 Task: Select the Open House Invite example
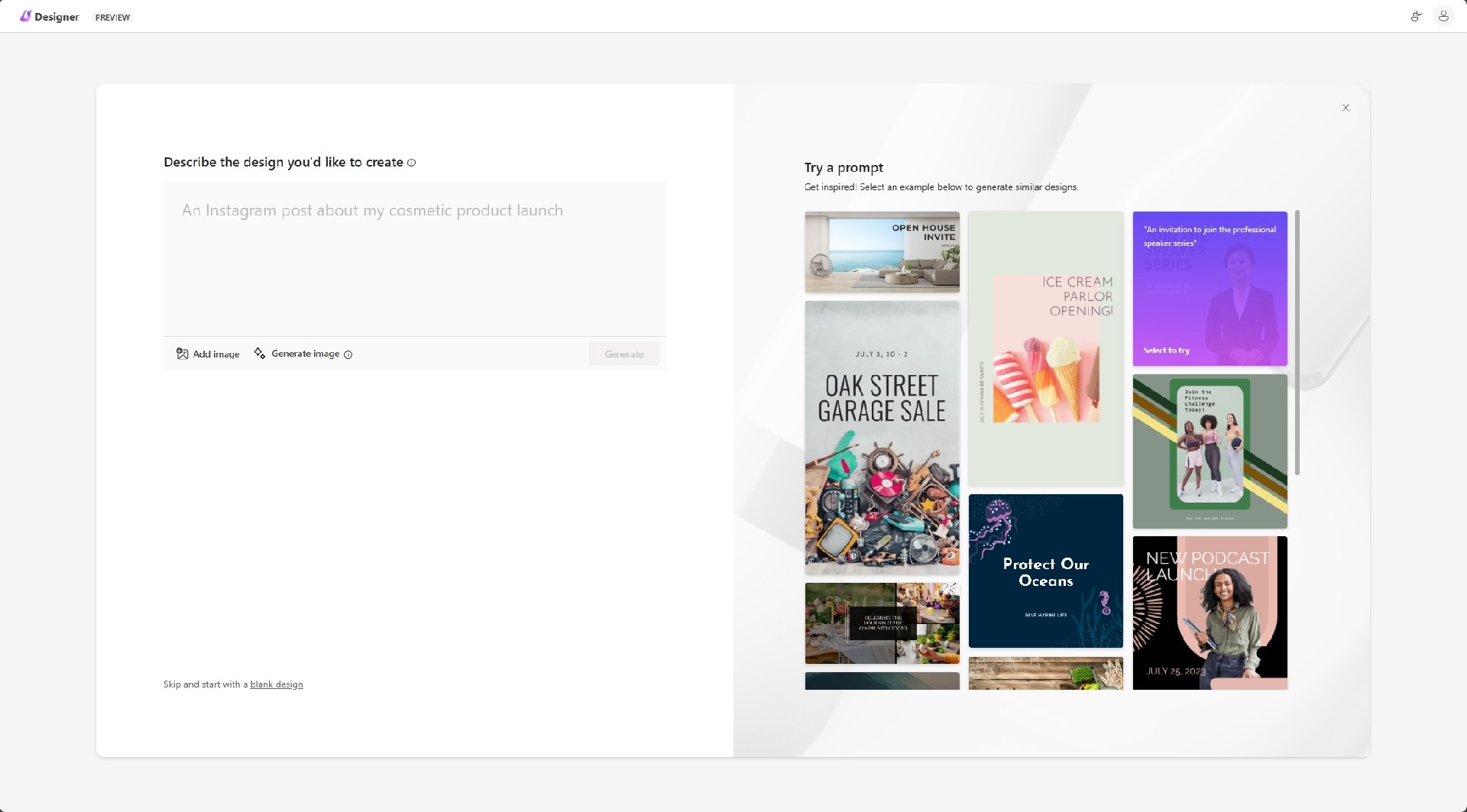pos(882,252)
